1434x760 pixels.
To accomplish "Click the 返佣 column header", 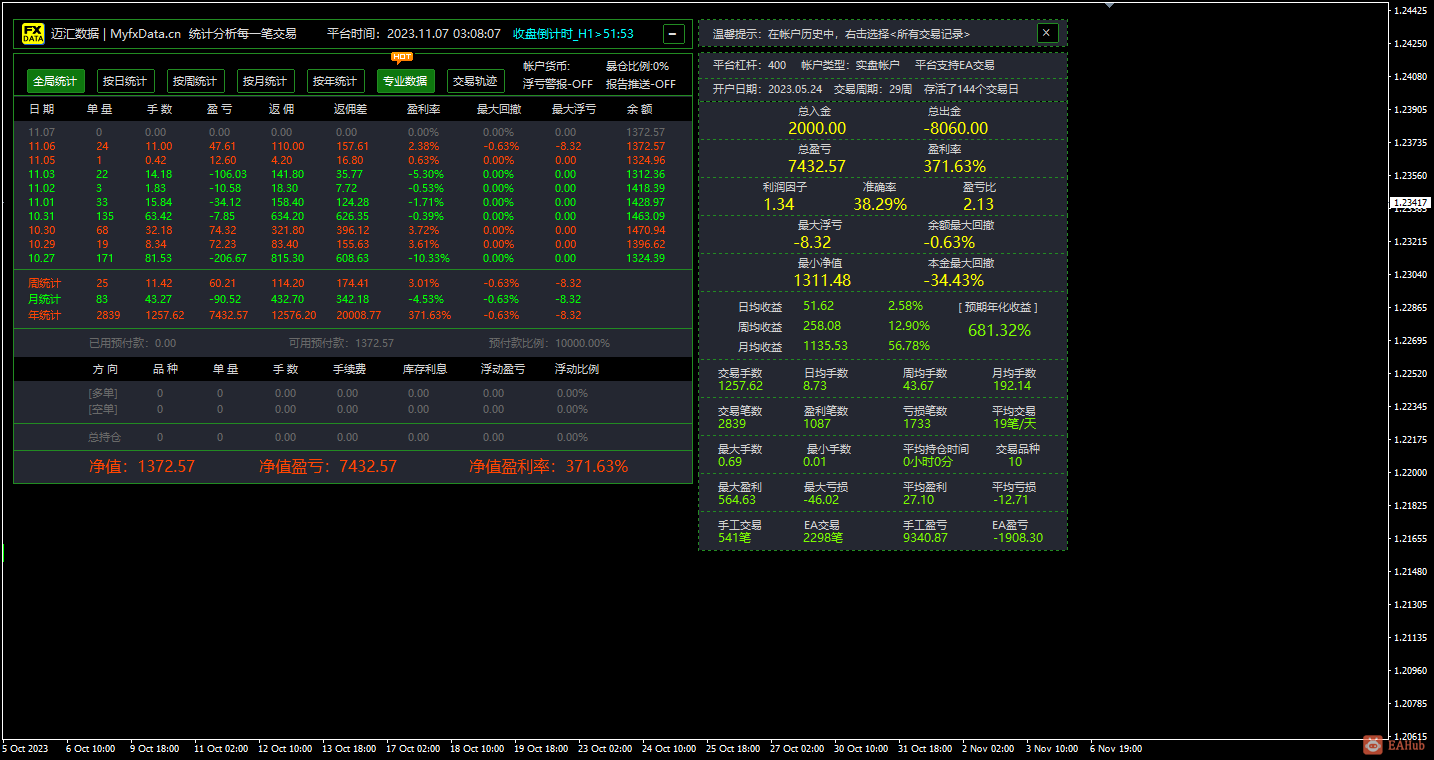I will (x=280, y=108).
